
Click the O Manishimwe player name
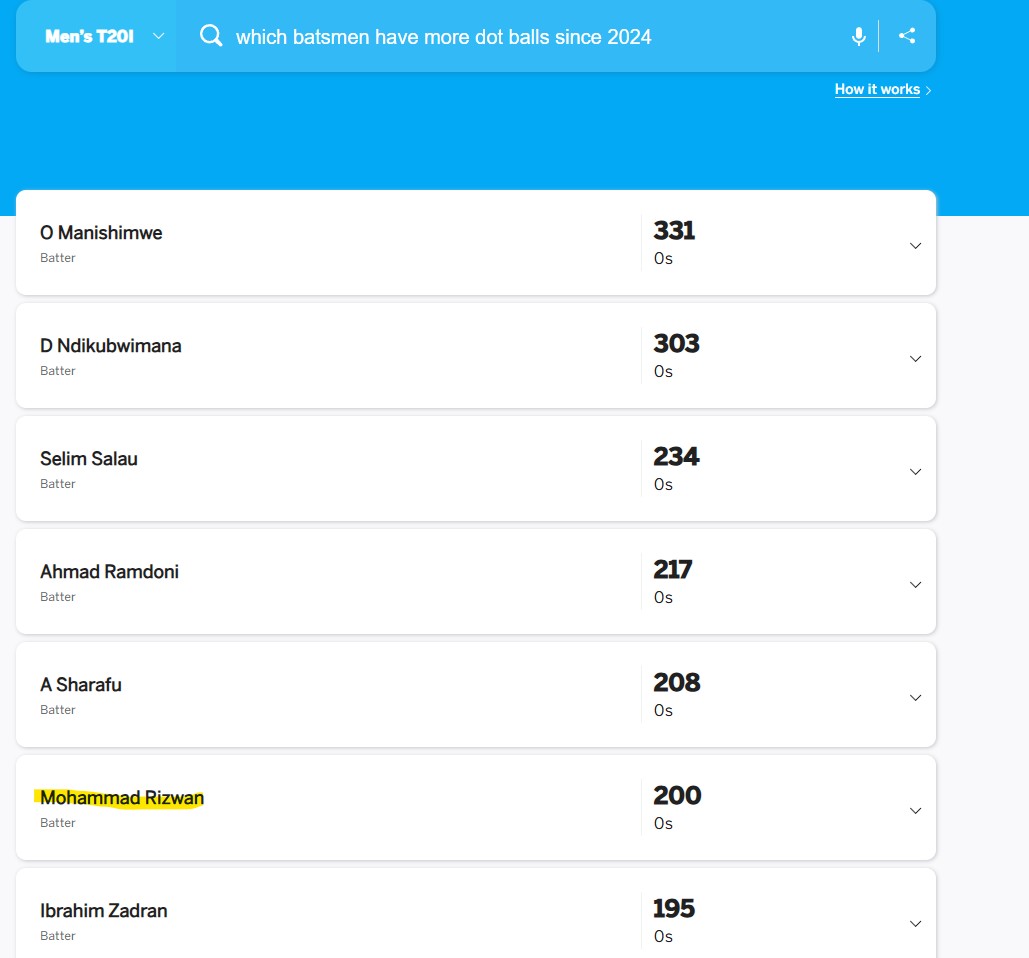101,232
